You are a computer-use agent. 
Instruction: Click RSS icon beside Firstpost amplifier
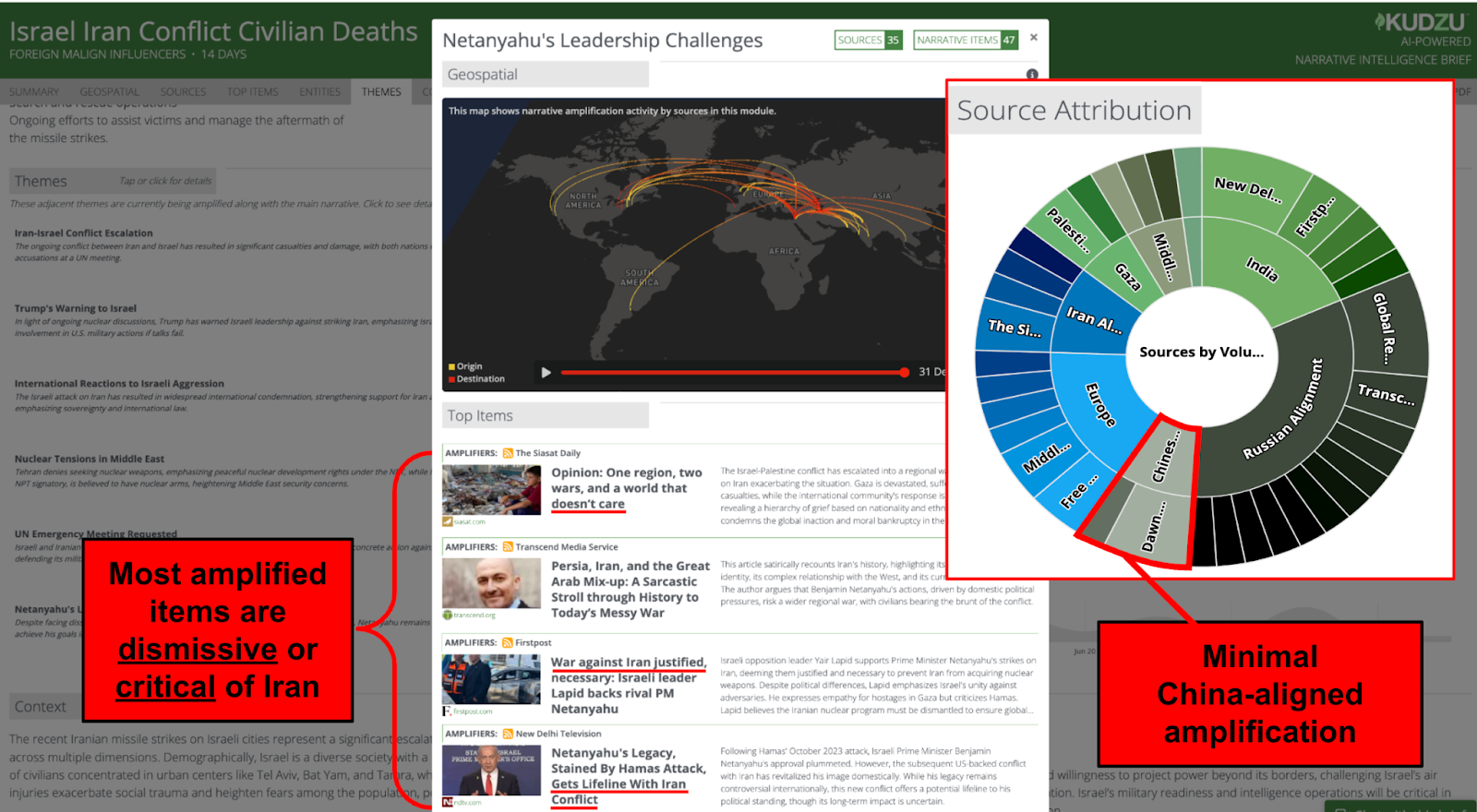[508, 642]
